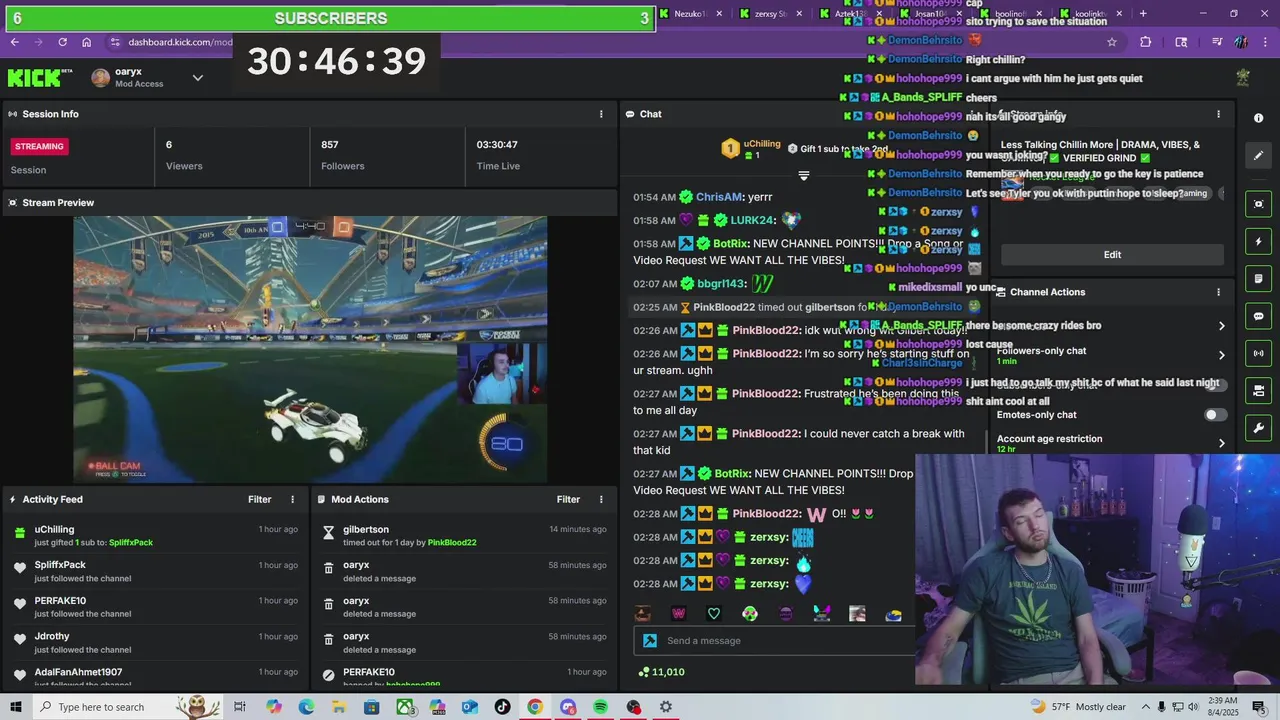Go back in browser history

pos(15,42)
